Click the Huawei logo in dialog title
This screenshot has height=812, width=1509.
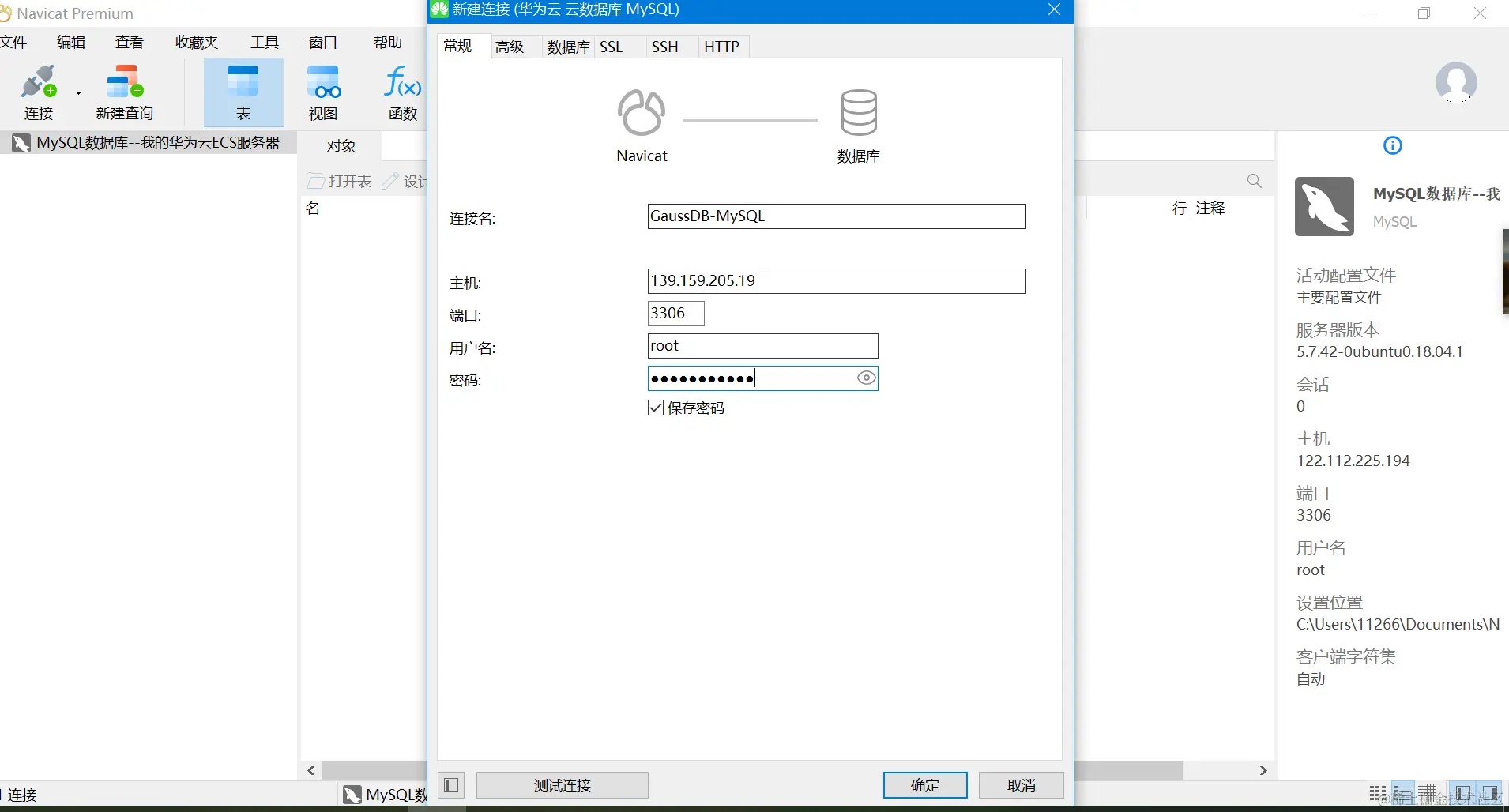click(x=439, y=9)
